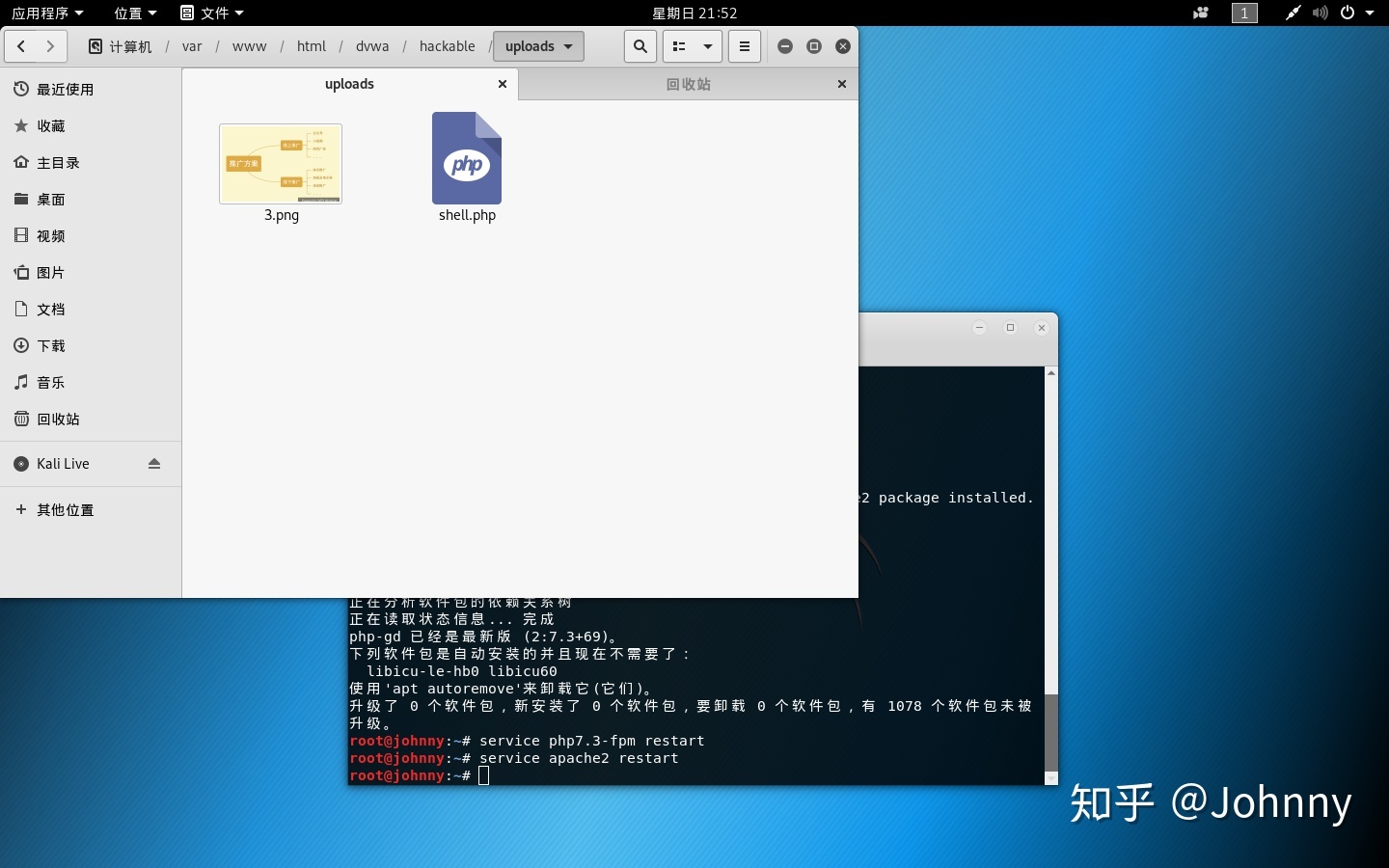
Task: Open the clock 星期日 21:52 calendar
Action: [694, 13]
